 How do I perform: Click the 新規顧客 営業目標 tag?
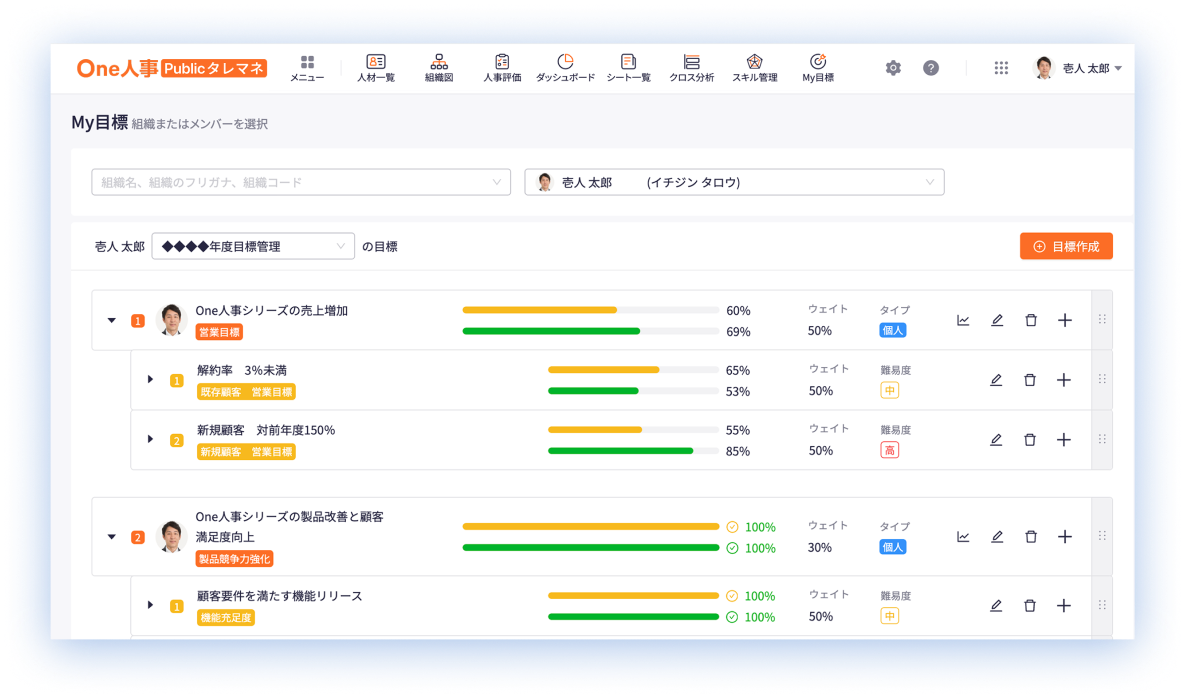[246, 451]
